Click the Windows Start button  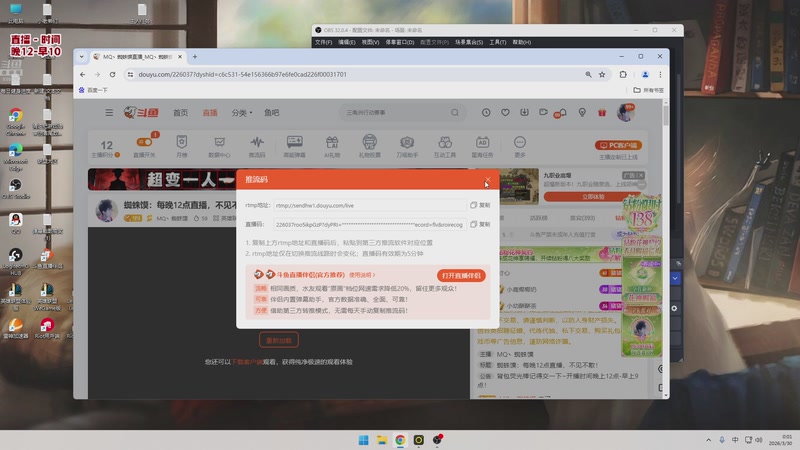tap(363, 440)
